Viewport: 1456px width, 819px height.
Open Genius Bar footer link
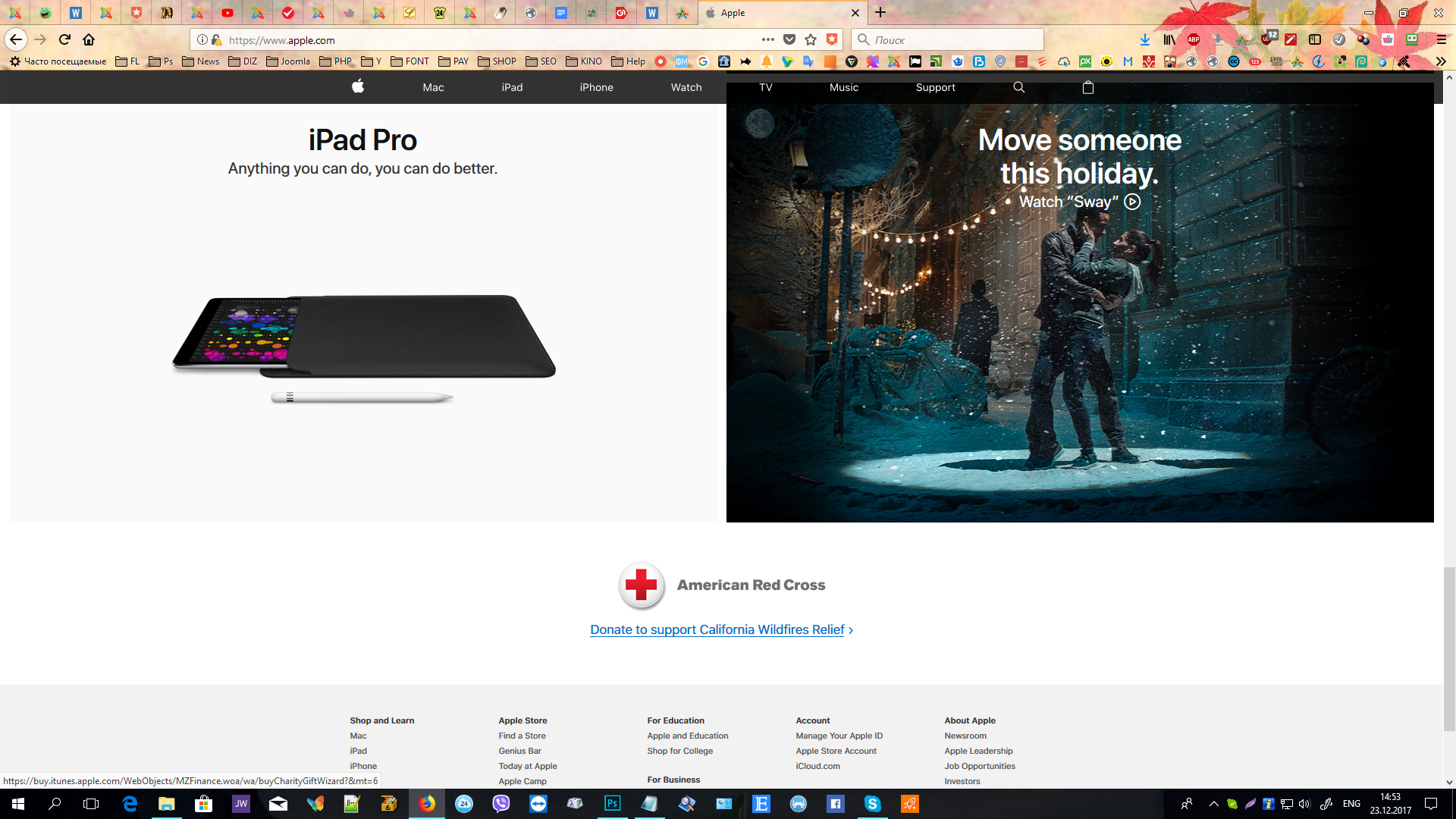pos(519,751)
